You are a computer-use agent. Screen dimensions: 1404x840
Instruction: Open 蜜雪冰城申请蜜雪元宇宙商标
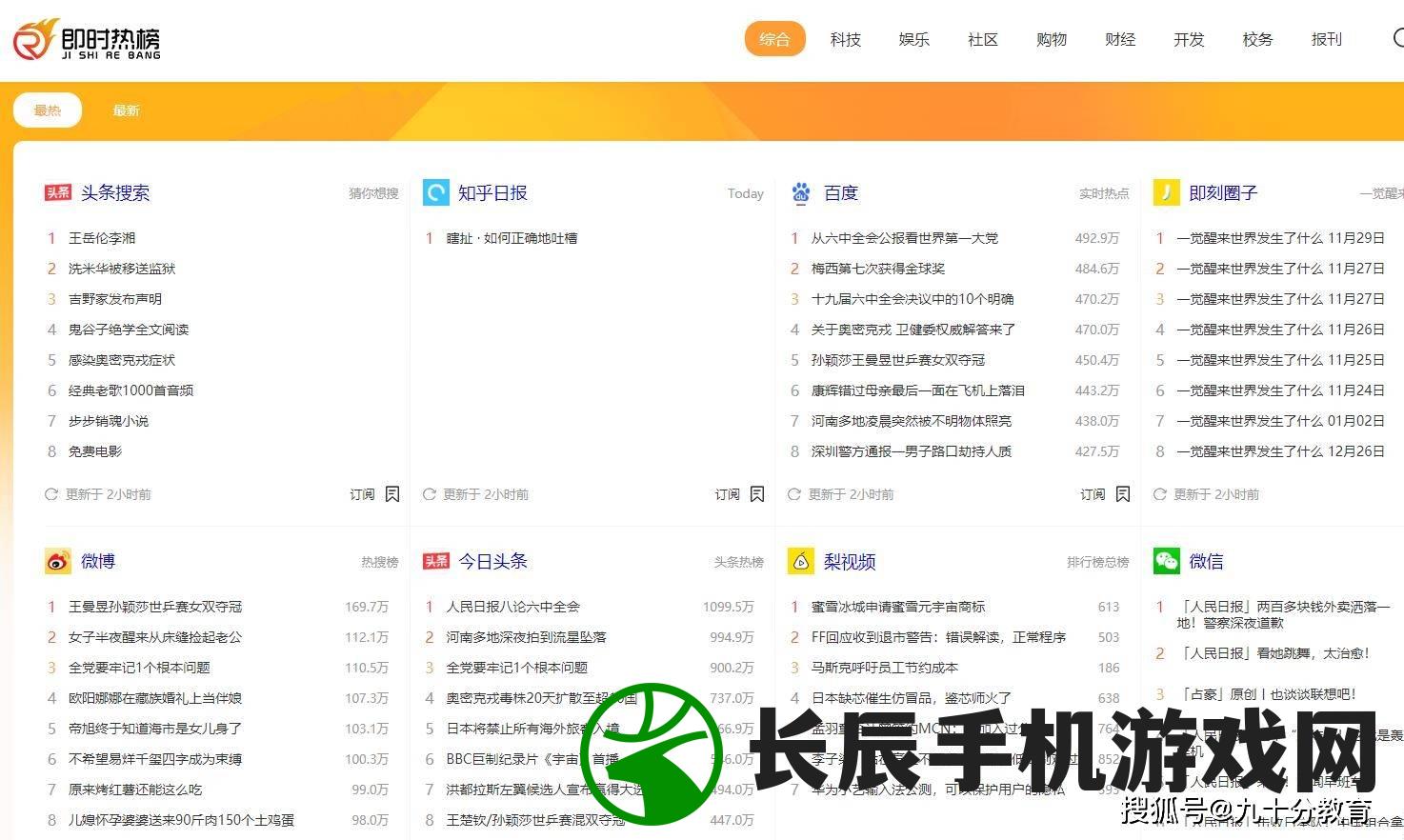pyautogui.click(x=898, y=607)
